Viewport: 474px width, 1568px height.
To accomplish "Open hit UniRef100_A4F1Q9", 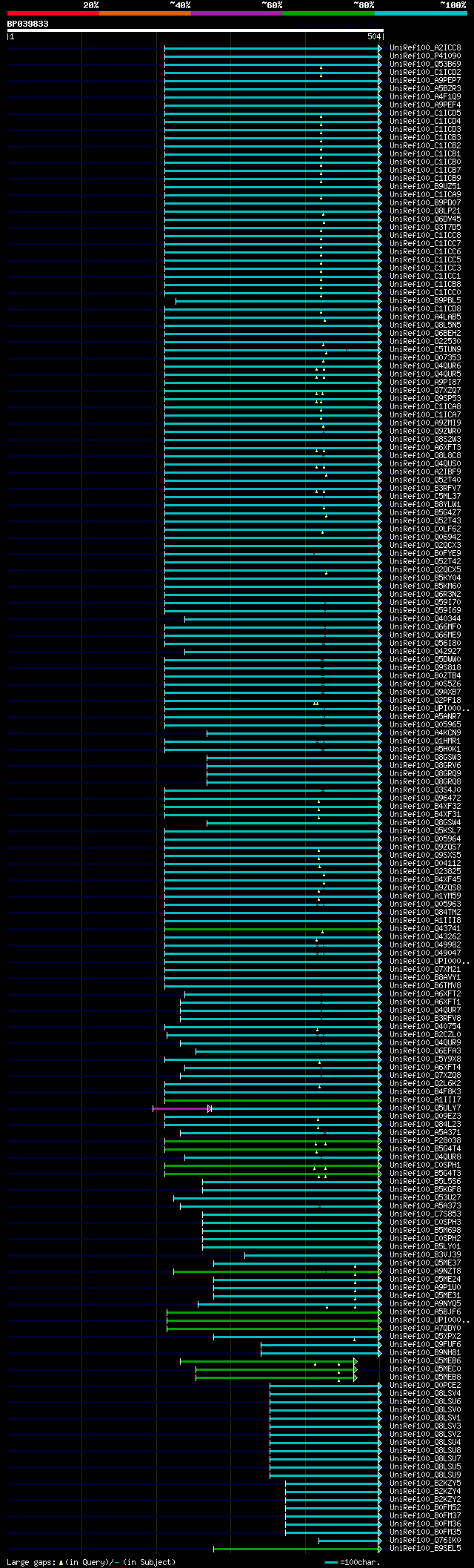I will (x=425, y=96).
